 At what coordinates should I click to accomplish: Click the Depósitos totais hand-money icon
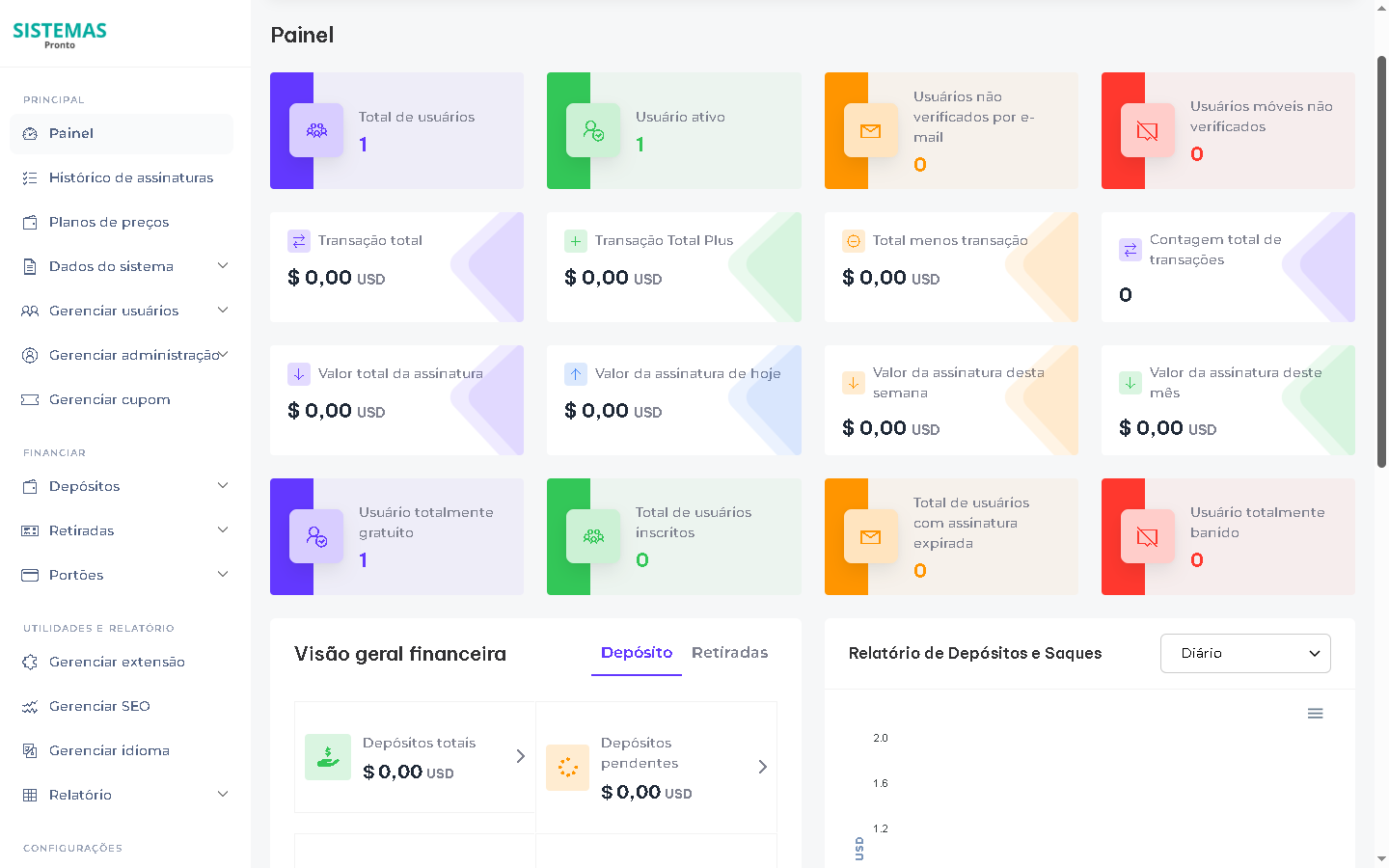click(328, 757)
